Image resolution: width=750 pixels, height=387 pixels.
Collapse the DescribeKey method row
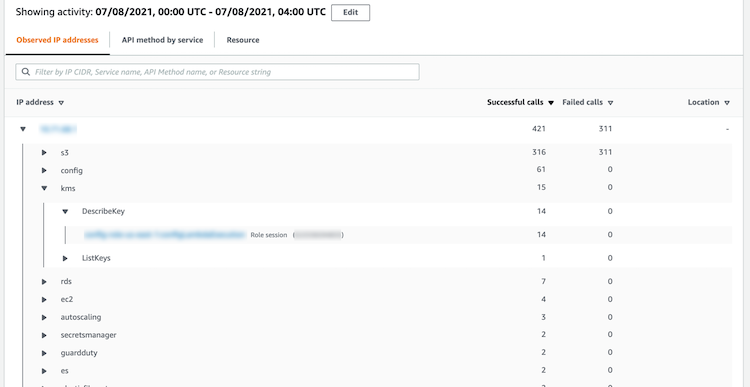pos(65,211)
